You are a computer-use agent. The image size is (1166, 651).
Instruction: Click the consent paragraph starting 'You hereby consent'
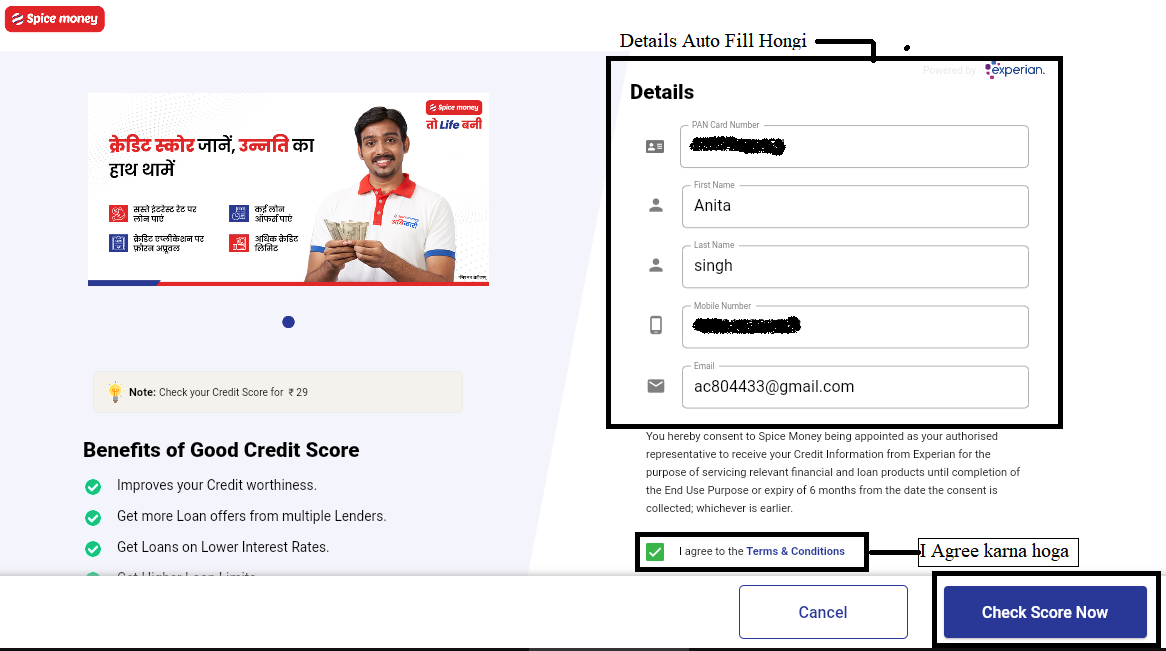point(833,472)
